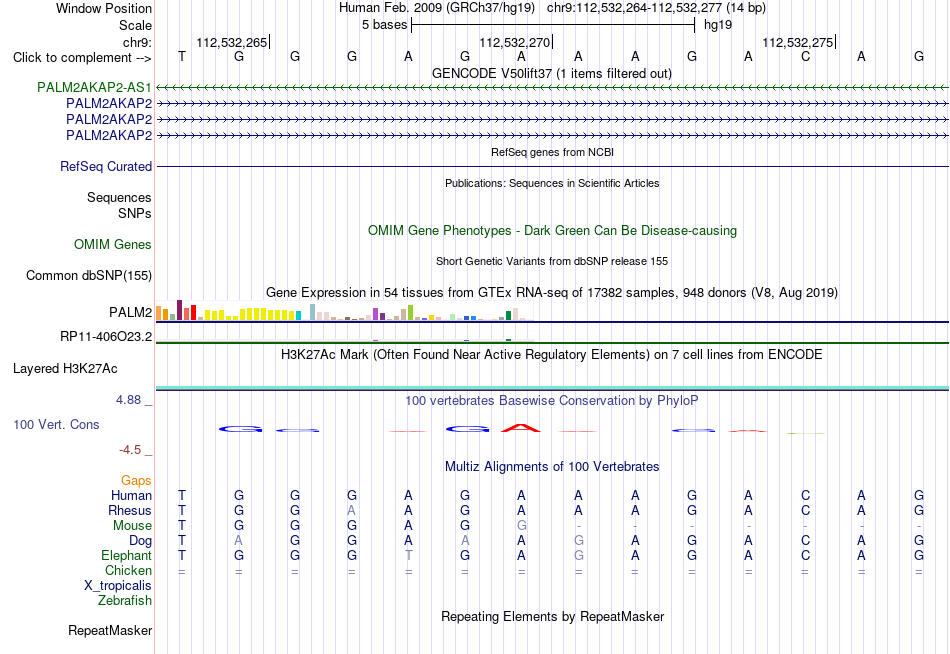
Task: Click the PALM2 GTEx tissue bar chart
Action: pos(344,311)
